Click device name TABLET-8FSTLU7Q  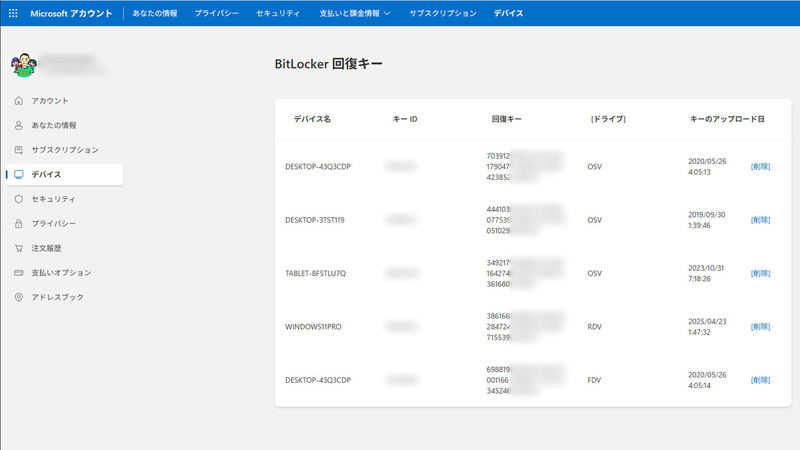click(x=315, y=273)
